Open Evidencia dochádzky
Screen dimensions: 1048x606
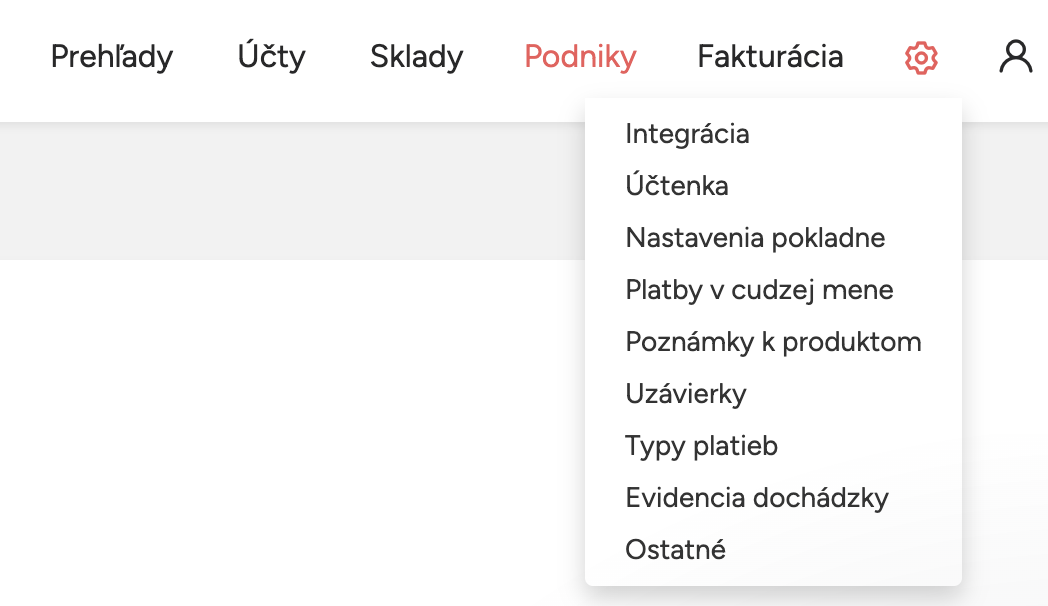(755, 497)
